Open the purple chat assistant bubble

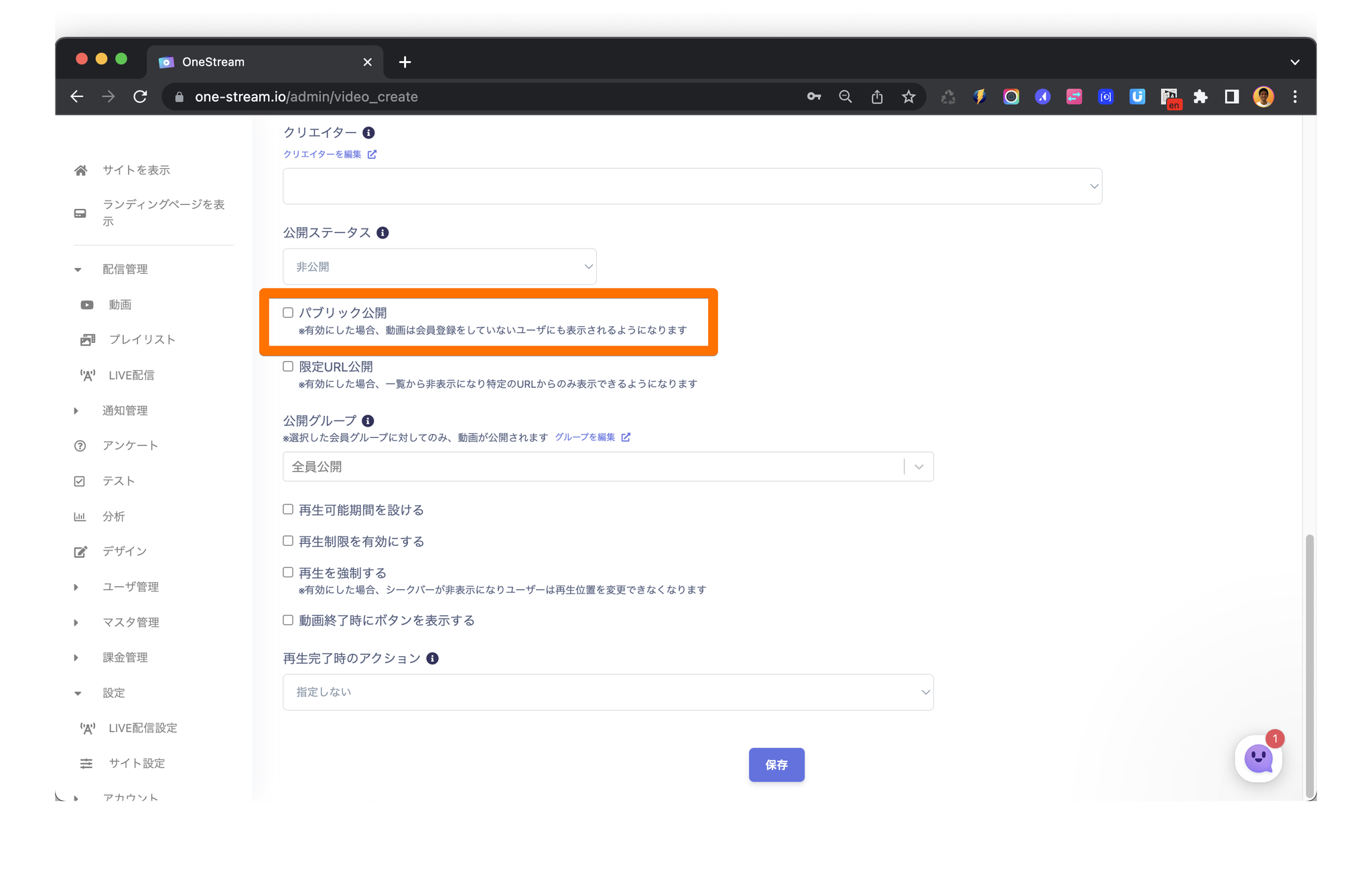[1257, 759]
